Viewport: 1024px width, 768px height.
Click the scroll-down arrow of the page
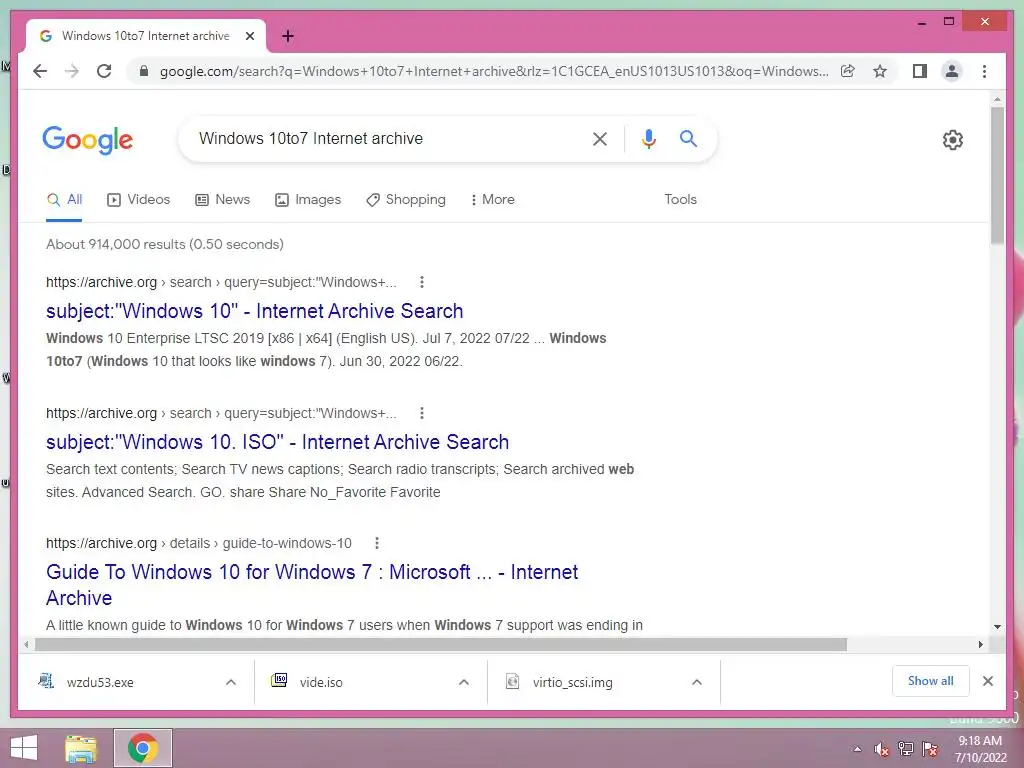tap(997, 627)
